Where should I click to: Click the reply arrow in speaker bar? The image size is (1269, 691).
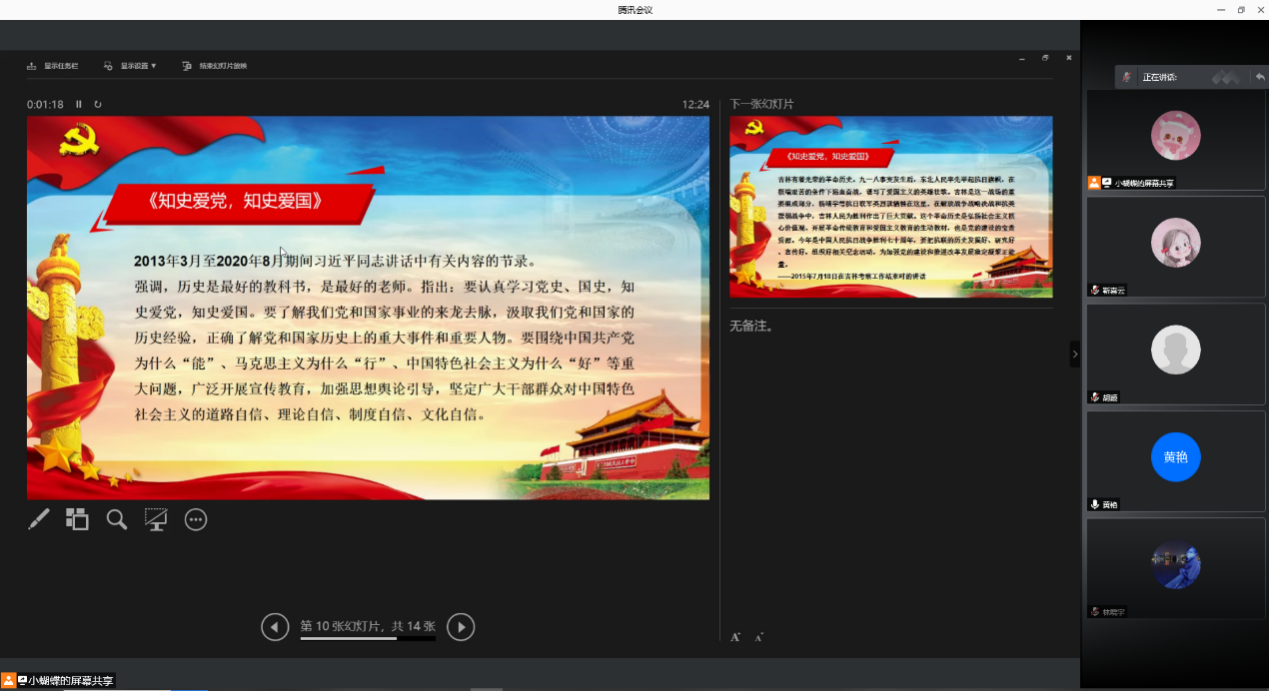[x=1260, y=77]
